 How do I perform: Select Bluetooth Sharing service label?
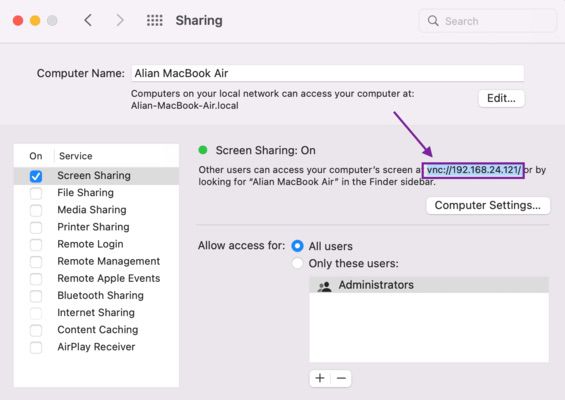click(101, 295)
